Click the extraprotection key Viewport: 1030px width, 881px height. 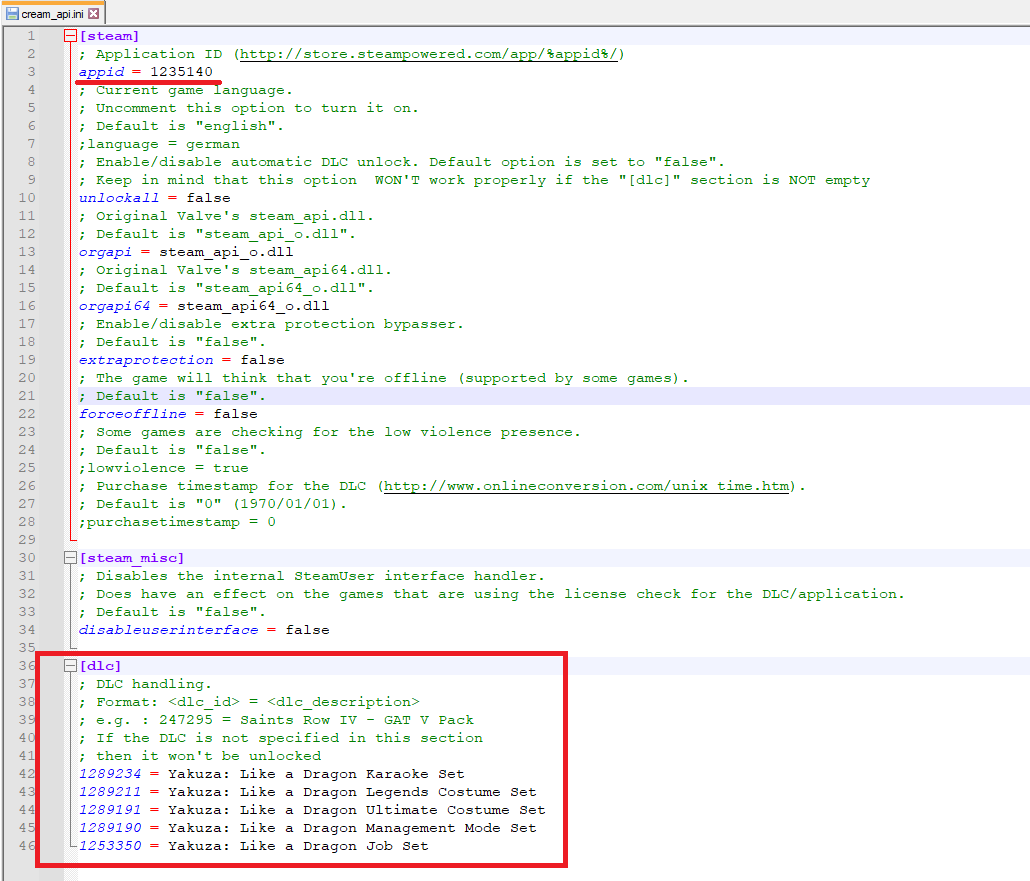146,360
